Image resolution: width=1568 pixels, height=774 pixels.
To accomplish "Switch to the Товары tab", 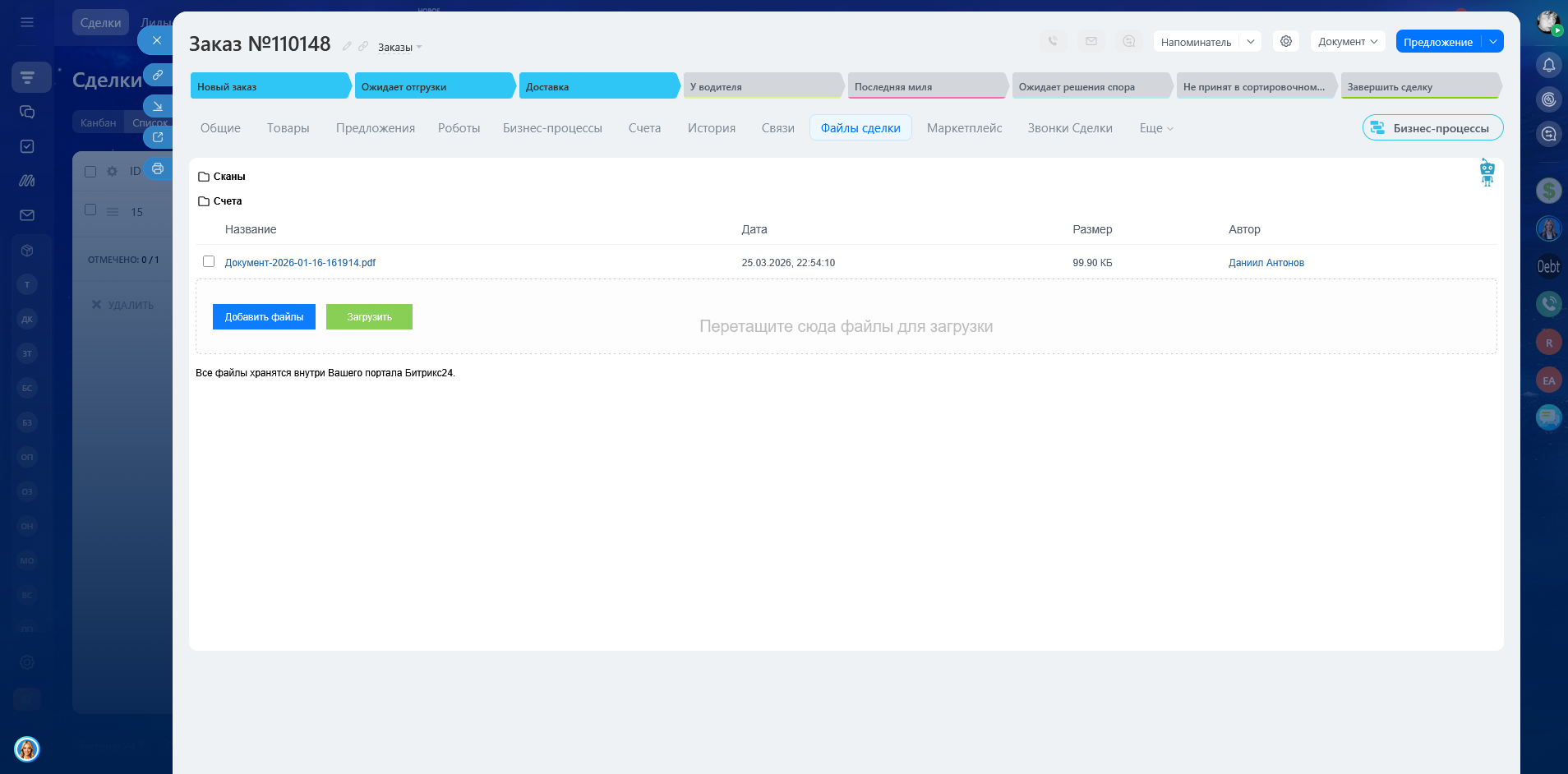I will point(288,128).
